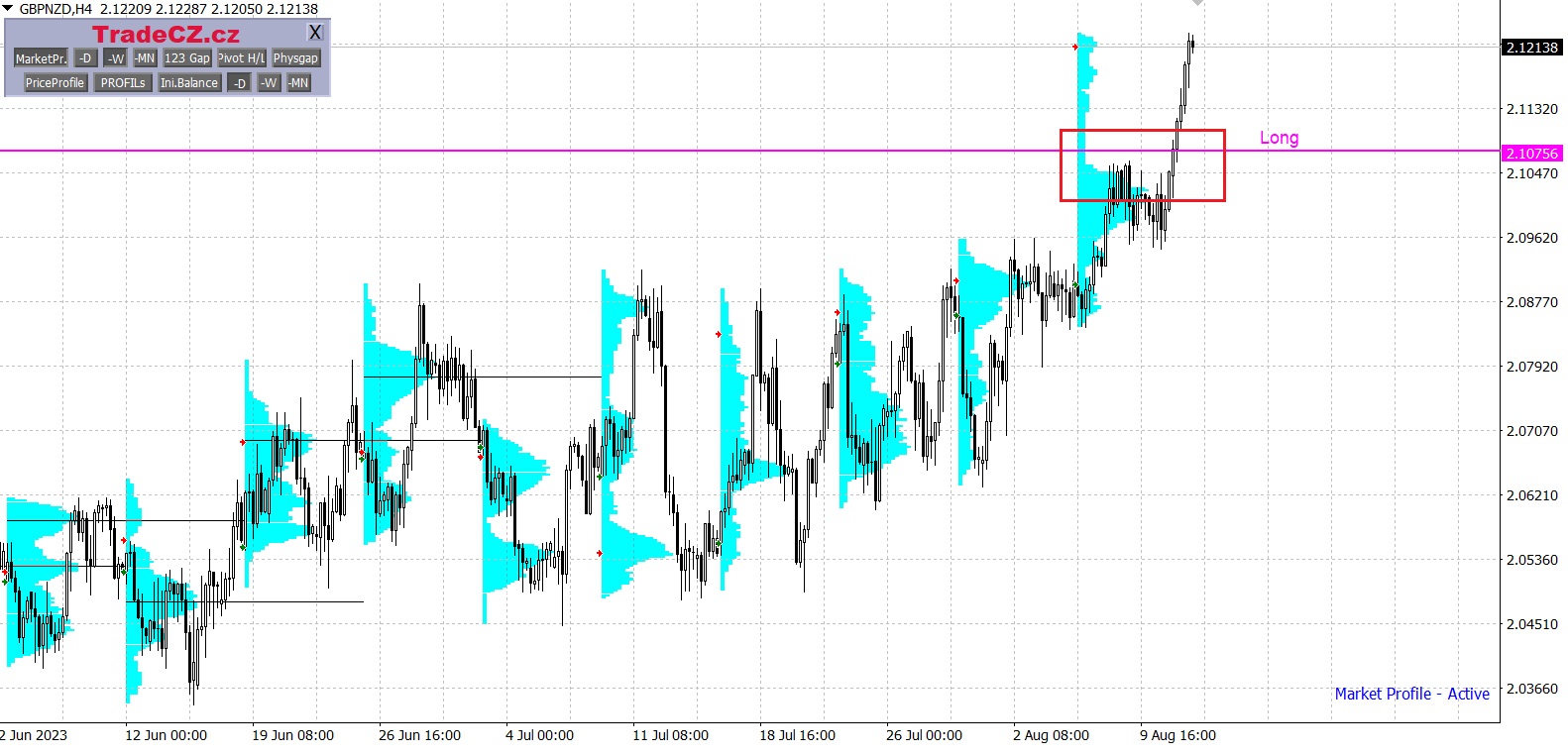The height and width of the screenshot is (755, 1568).
Task: Toggle the -W button beside MarketPr.
Action: pos(116,58)
